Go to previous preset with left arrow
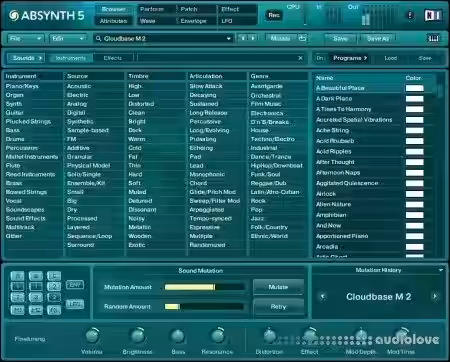The height and width of the screenshot is (362, 450). click(243, 38)
